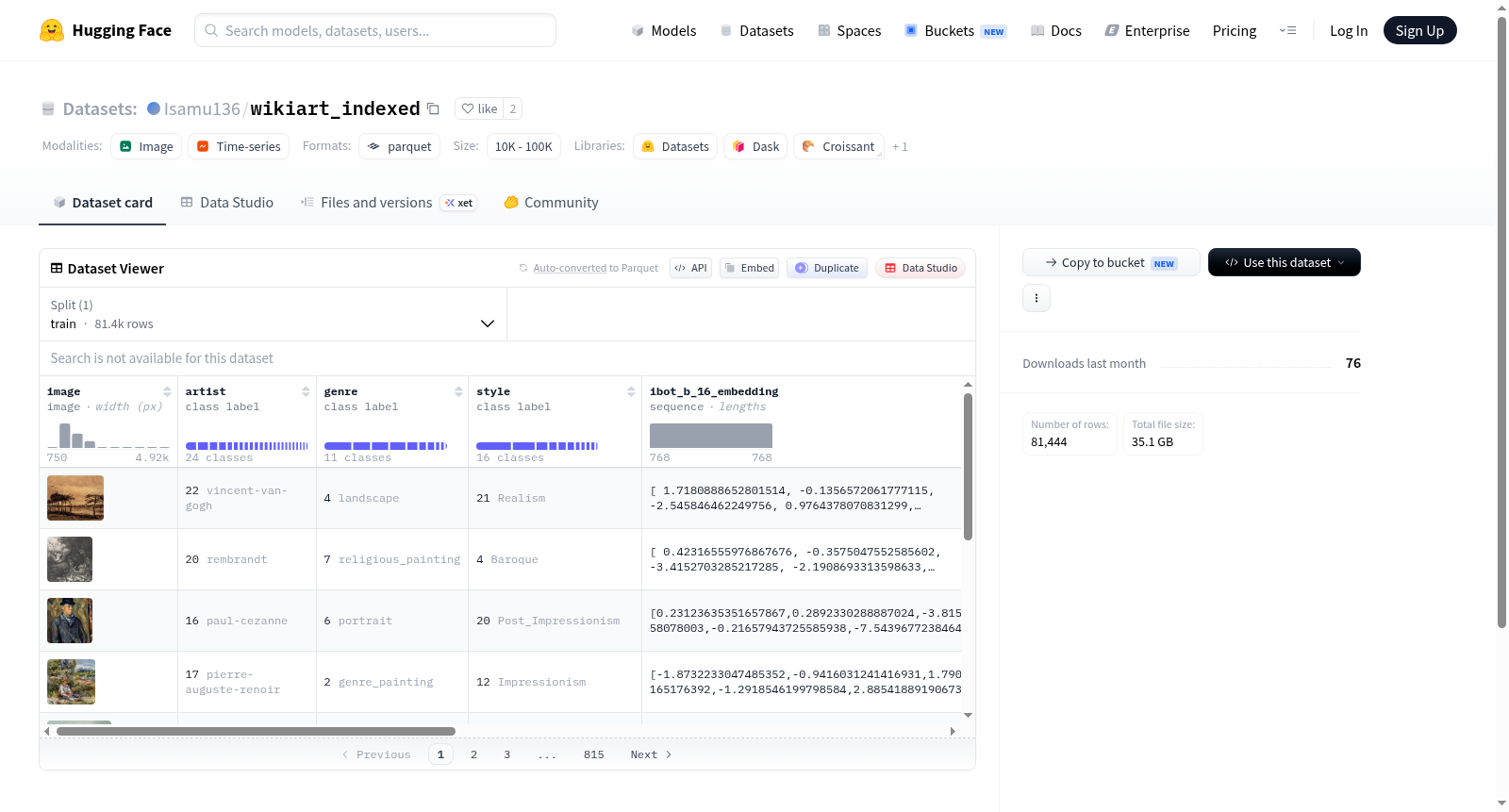Open the Isamu136 profile link

pos(202,108)
